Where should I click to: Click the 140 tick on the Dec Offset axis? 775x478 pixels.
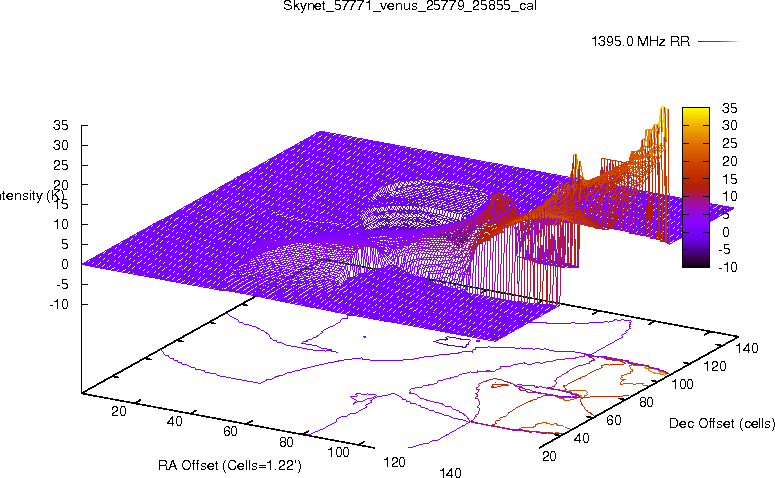[x=747, y=348]
